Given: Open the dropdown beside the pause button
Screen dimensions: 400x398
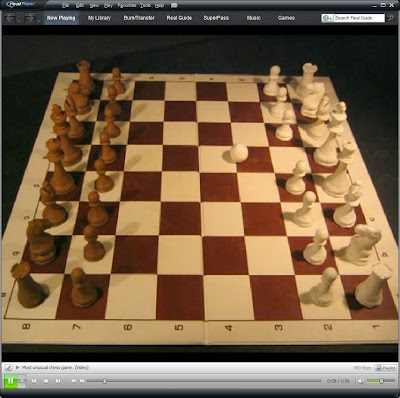Looking at the screenshot, I should pyautogui.click(x=22, y=381).
